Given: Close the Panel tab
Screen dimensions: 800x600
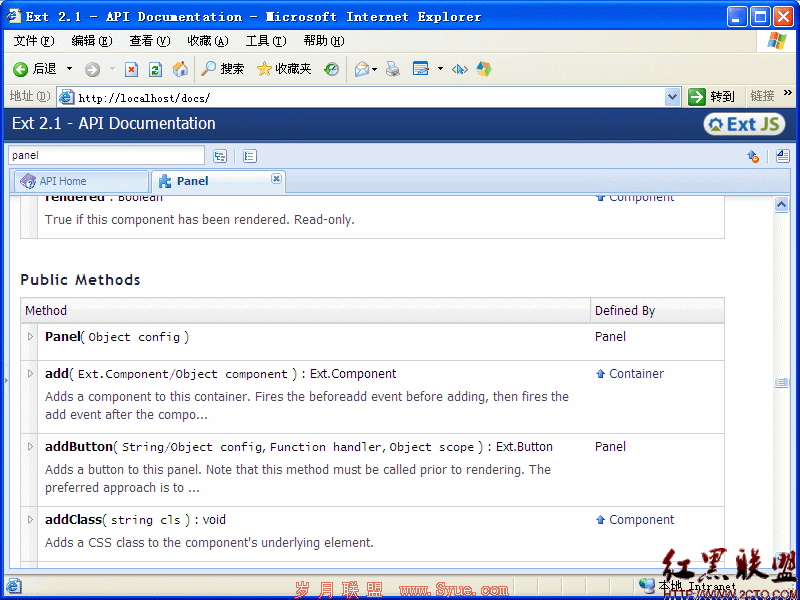Looking at the screenshot, I should (276, 178).
